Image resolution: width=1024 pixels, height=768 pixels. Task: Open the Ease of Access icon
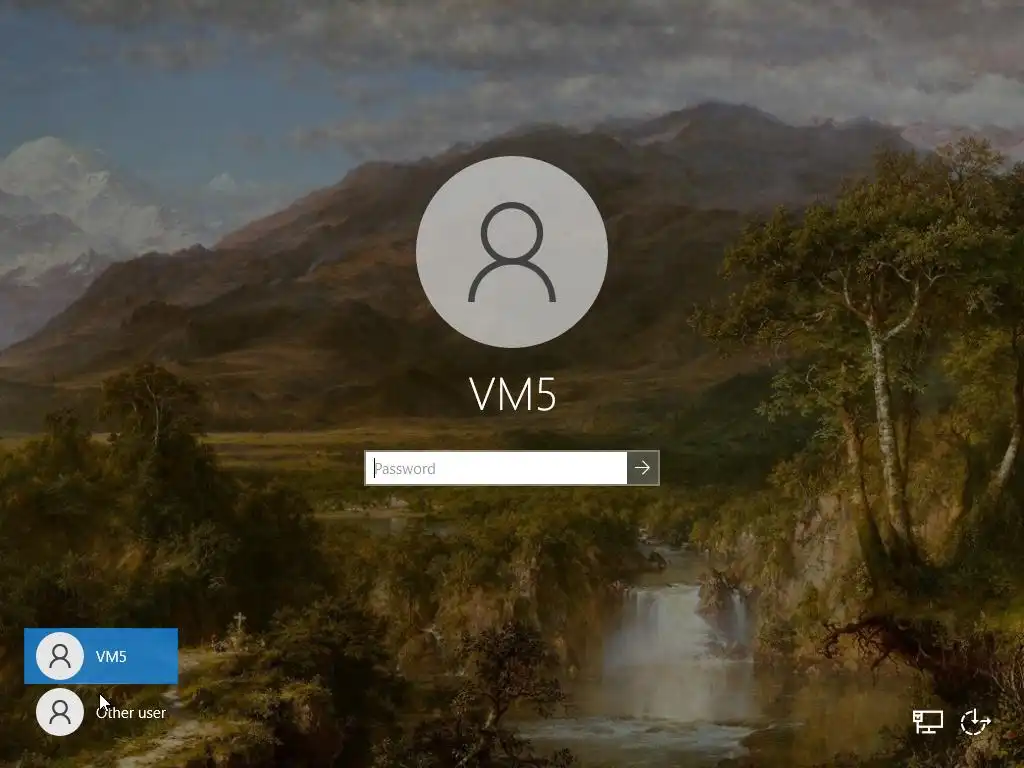(976, 722)
